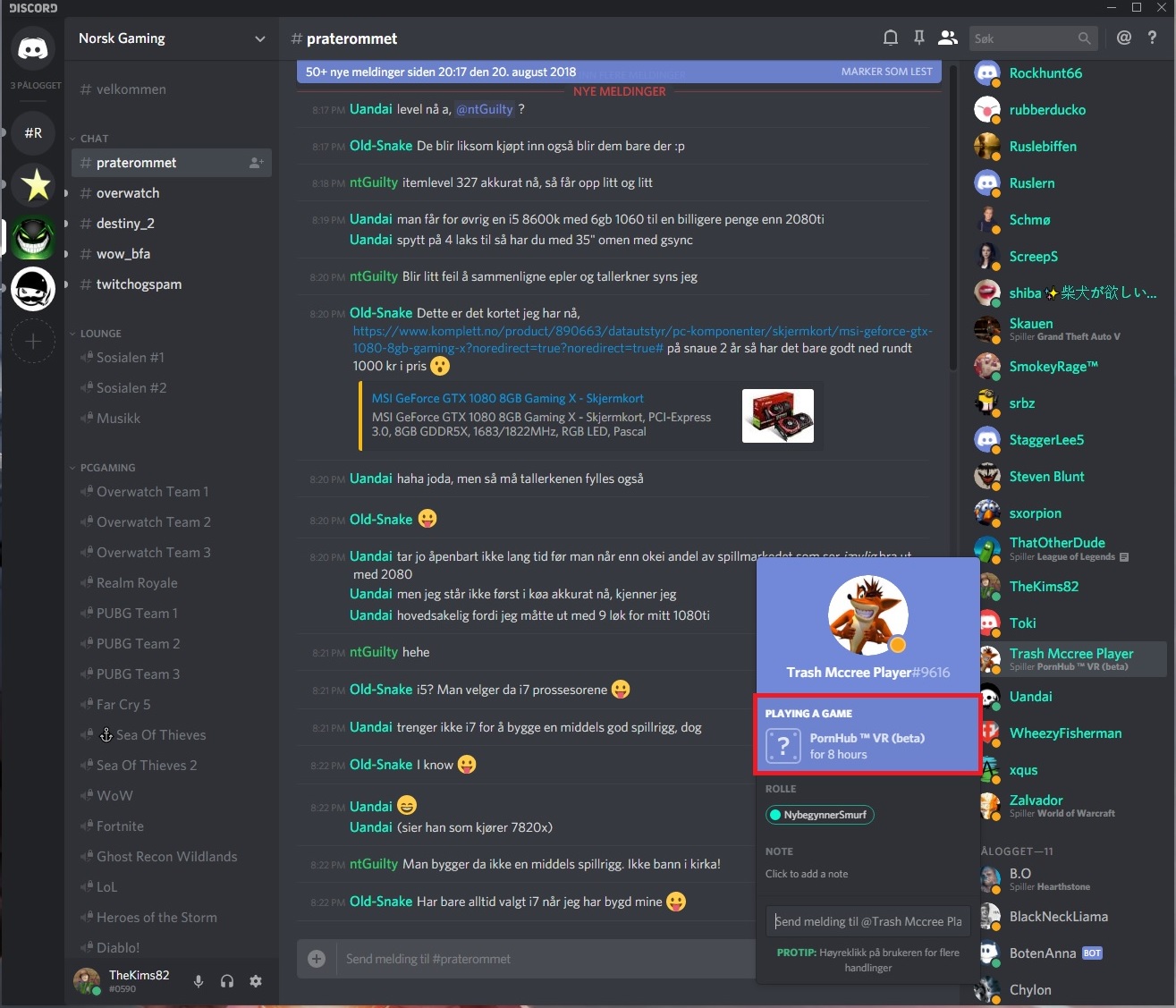
Task: Join the Sosialen #1 voice channel
Action: point(171,358)
